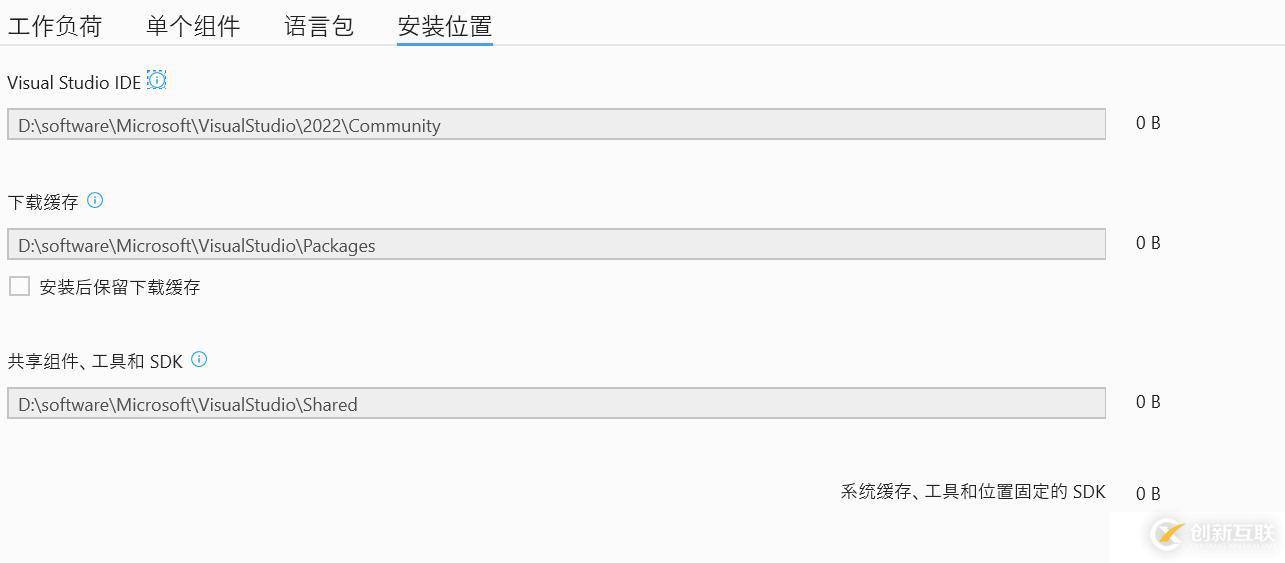This screenshot has height=563, width=1285.
Task: Select the Shared components path field
Action: pos(556,403)
